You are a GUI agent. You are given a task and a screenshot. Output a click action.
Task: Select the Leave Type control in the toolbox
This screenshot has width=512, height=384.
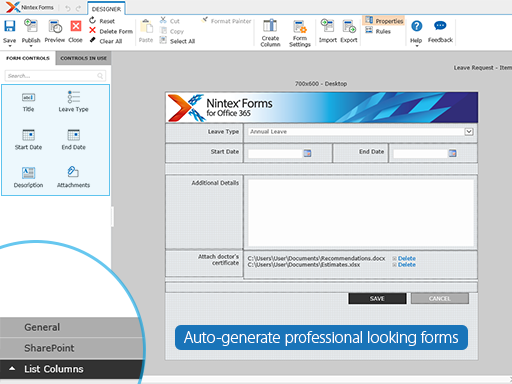click(73, 102)
